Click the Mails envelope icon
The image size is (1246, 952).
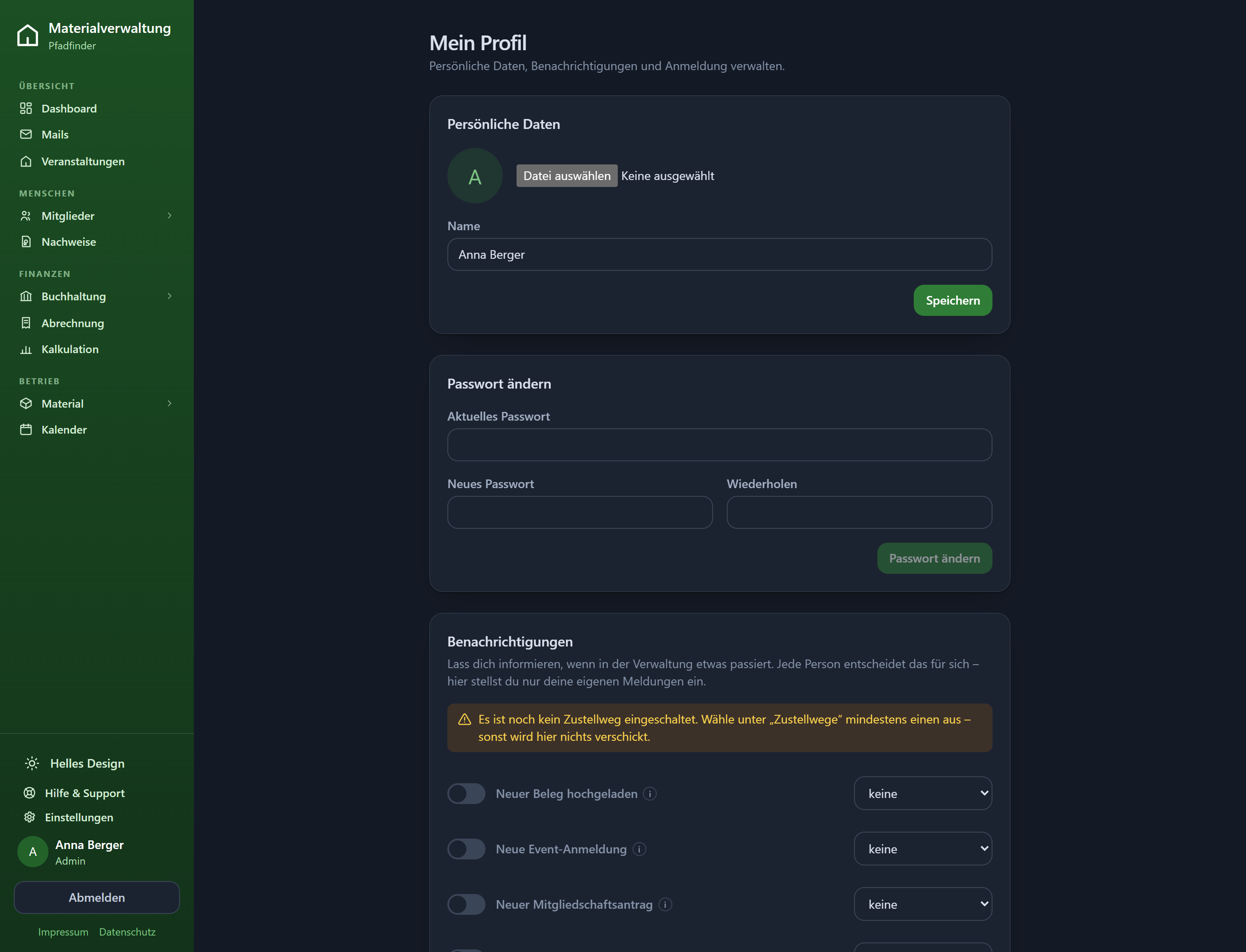click(26, 134)
